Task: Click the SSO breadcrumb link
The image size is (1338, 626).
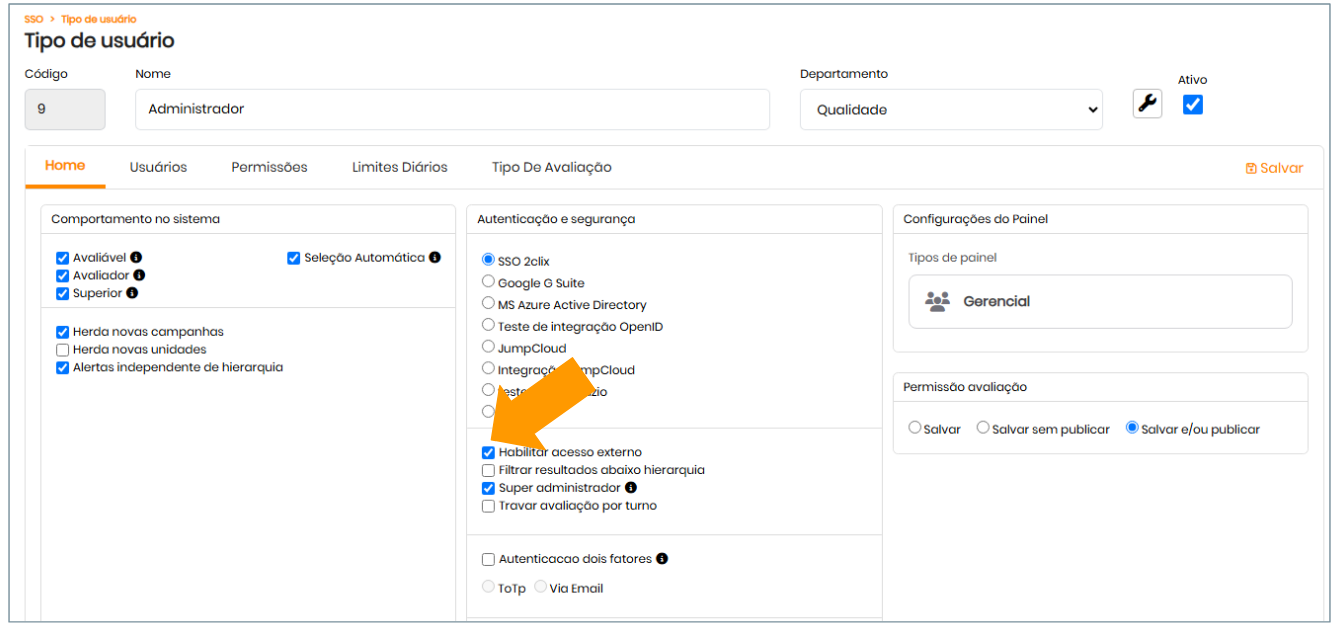Action: coord(33,19)
